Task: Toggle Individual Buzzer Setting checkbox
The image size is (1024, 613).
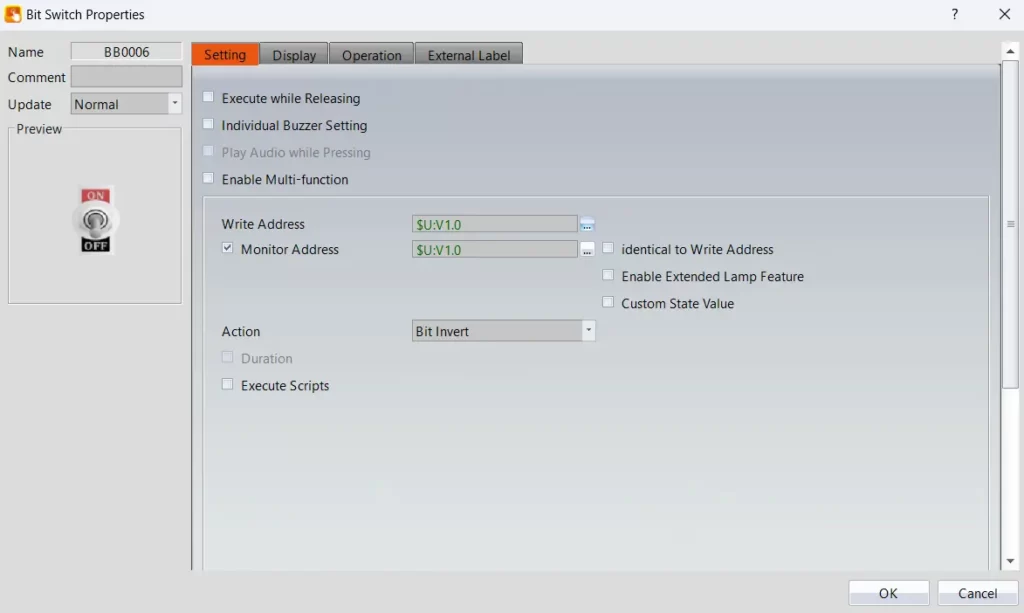Action: (209, 125)
